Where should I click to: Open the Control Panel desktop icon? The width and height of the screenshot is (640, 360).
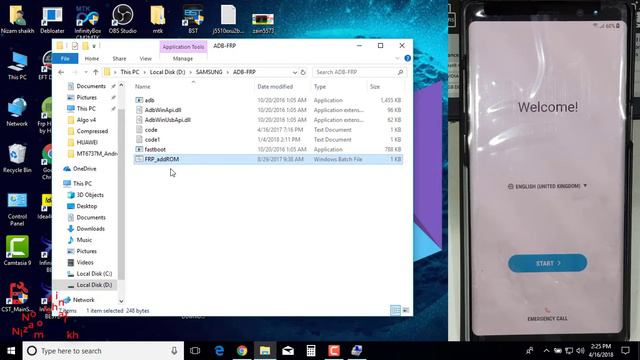[17, 209]
